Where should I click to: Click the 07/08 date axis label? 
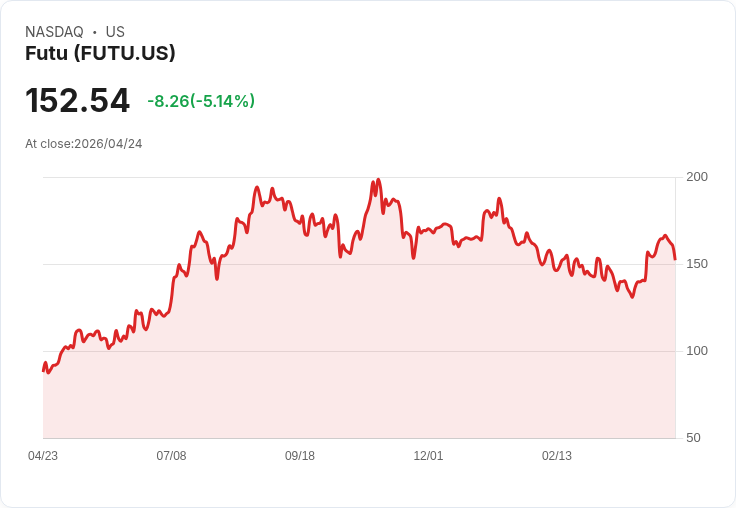click(171, 456)
